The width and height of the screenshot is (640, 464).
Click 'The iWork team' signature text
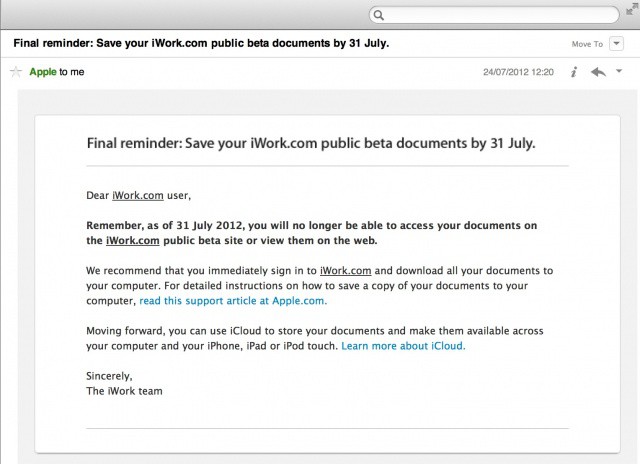coord(124,391)
